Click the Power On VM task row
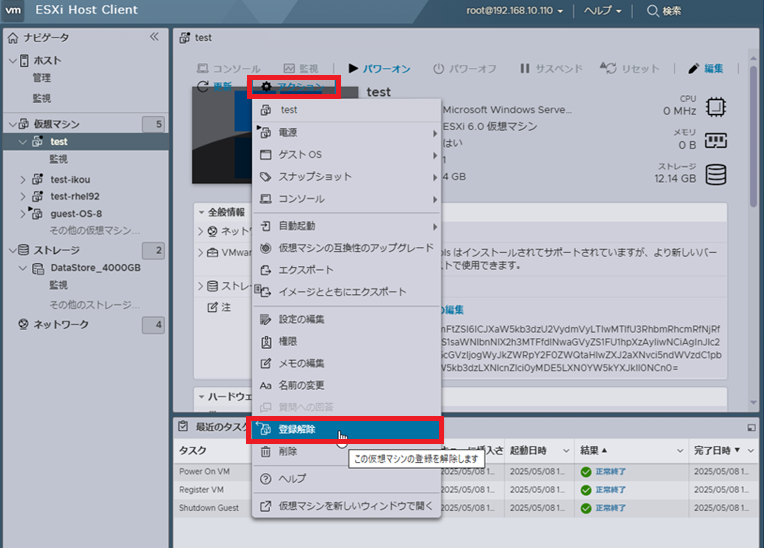This screenshot has height=548, width=764. coord(466,472)
